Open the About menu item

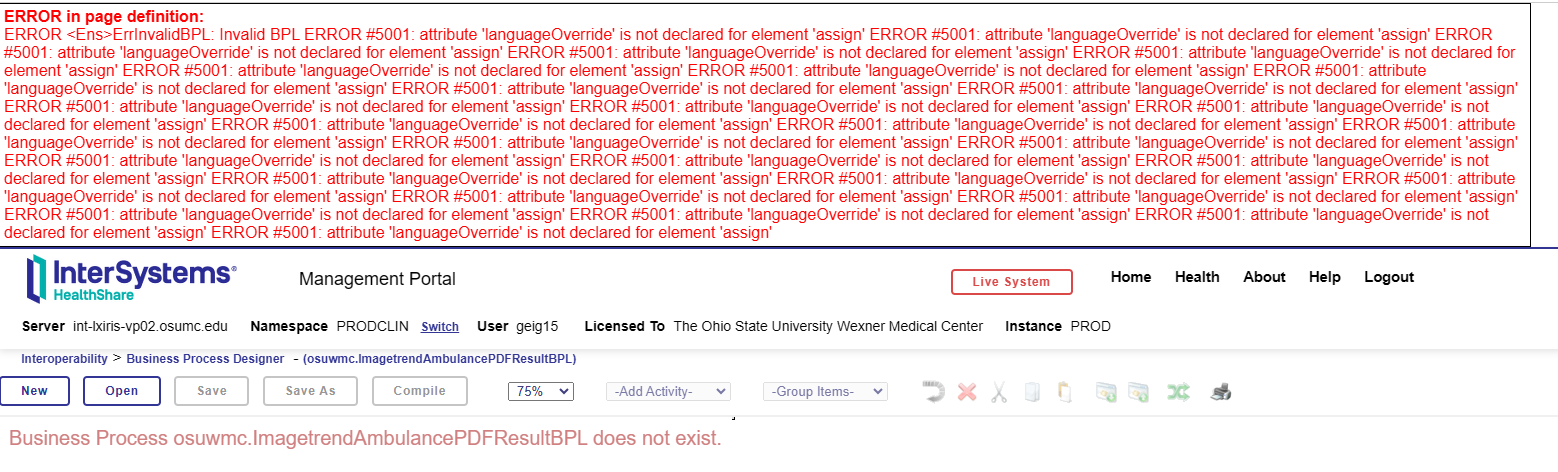tap(1264, 277)
